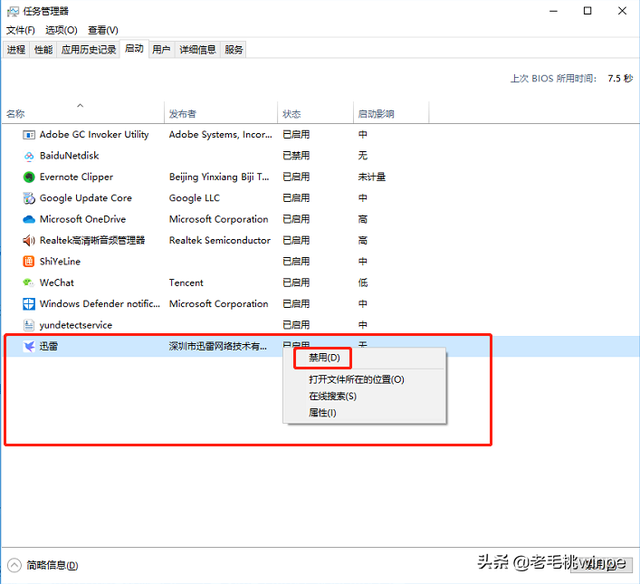Screen dimensions: 640x584
Task: Choose 属性(I) in the context menu
Action: click(322, 413)
